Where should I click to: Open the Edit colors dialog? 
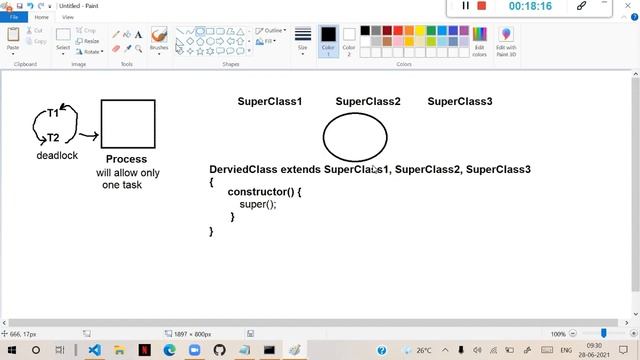coord(480,42)
